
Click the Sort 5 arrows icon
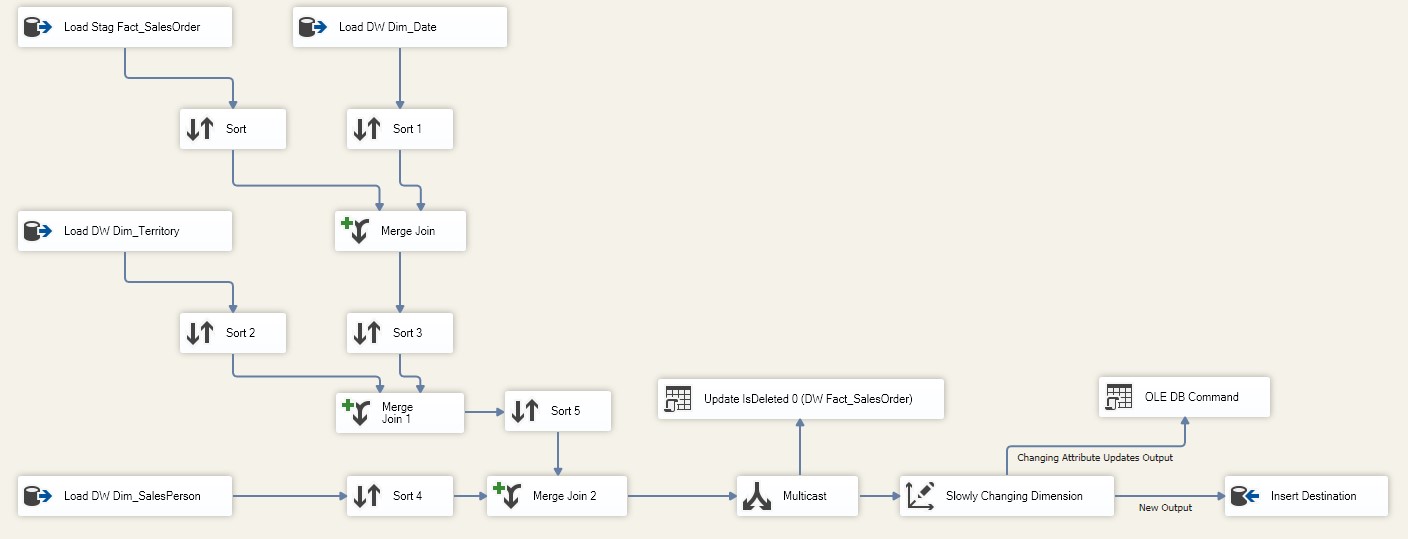[x=524, y=411]
